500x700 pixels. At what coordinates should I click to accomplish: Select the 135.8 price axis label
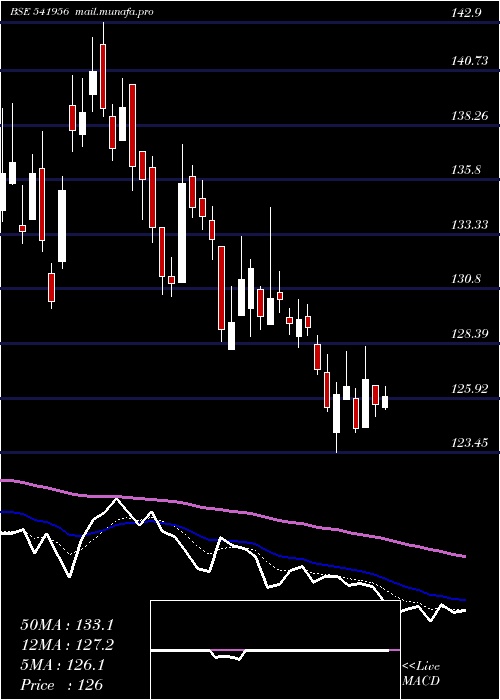466,170
